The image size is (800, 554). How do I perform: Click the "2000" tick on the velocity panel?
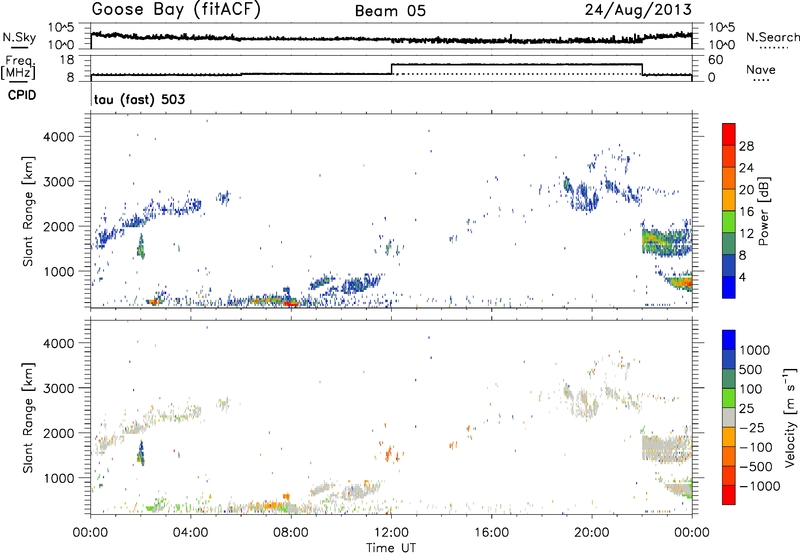pyautogui.click(x=61, y=433)
